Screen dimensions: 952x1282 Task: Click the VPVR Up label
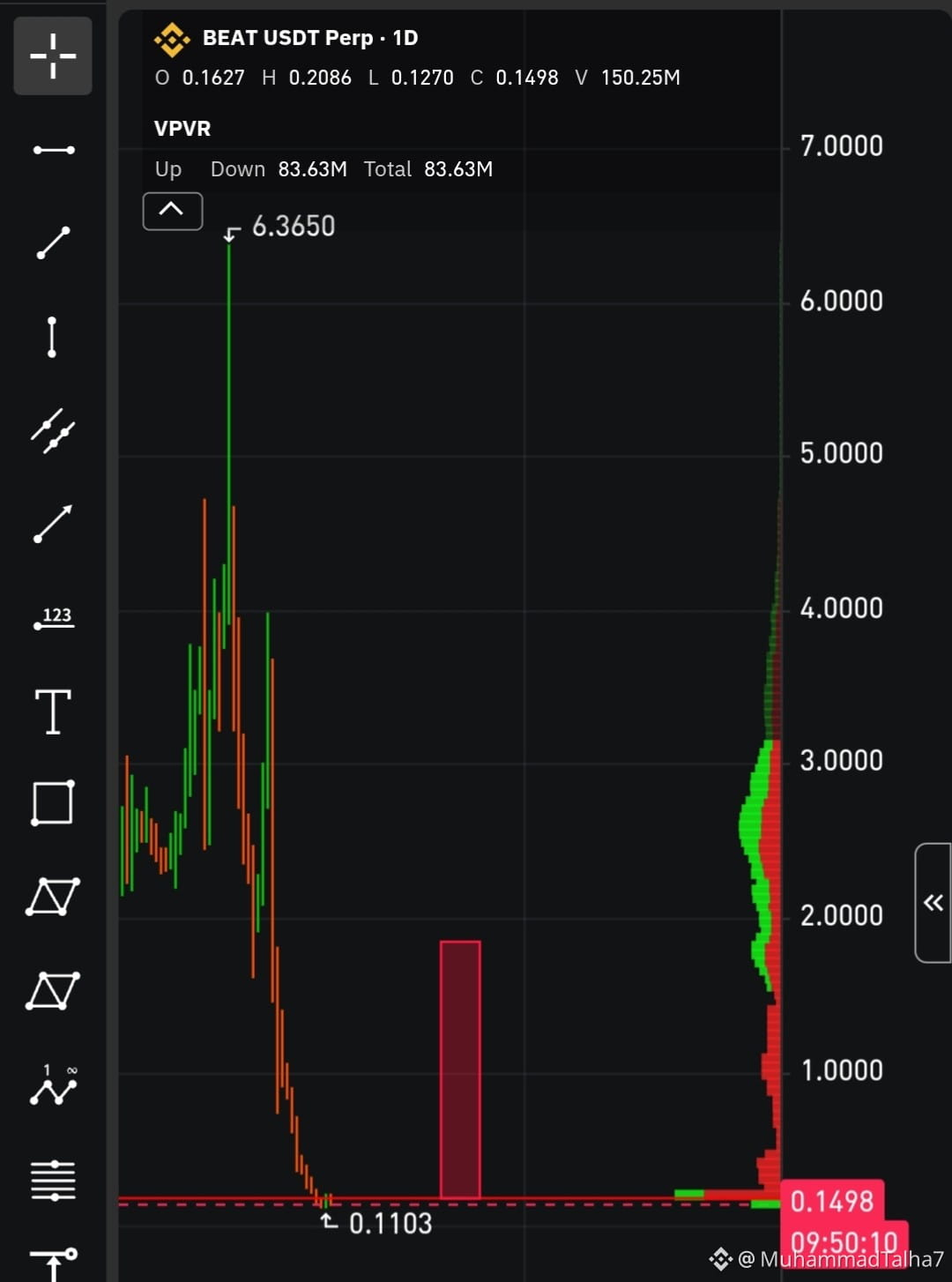coord(168,169)
